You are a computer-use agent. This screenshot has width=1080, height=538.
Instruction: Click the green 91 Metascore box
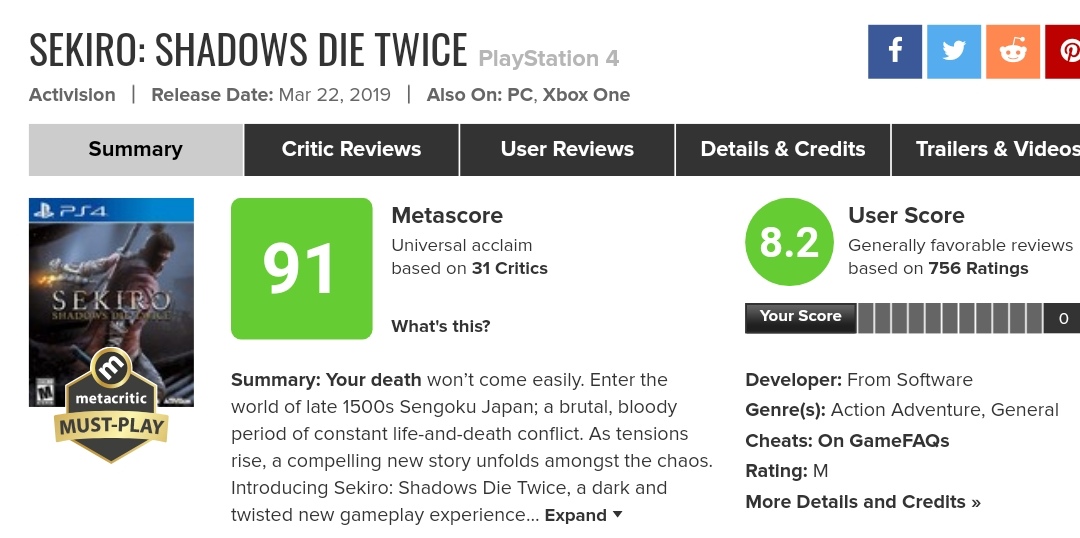(301, 269)
